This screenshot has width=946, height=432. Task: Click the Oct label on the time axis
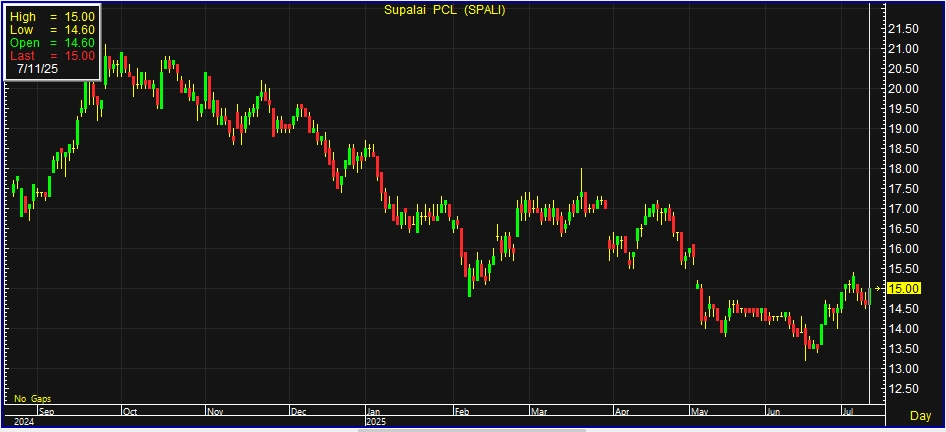(x=130, y=412)
